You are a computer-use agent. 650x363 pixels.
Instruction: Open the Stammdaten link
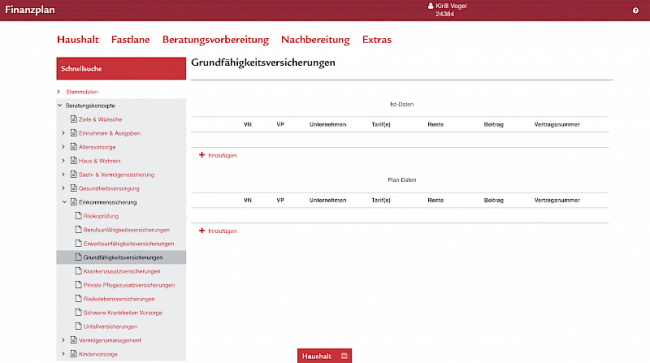(x=82, y=92)
